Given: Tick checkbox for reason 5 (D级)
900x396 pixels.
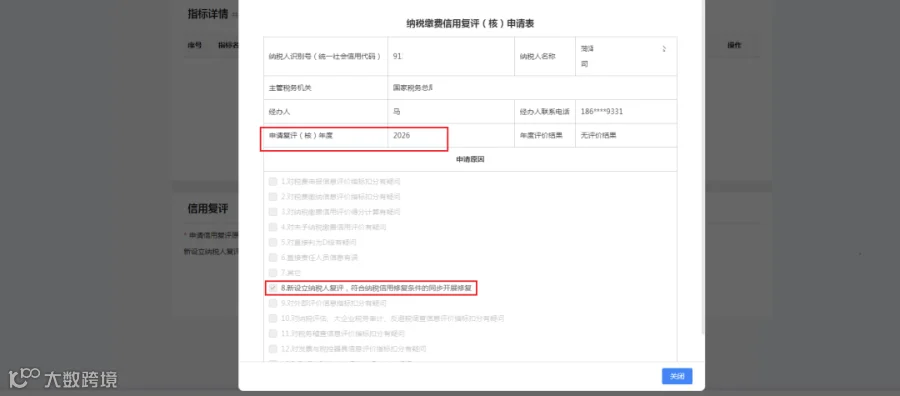Looking at the screenshot, I should pos(273,242).
